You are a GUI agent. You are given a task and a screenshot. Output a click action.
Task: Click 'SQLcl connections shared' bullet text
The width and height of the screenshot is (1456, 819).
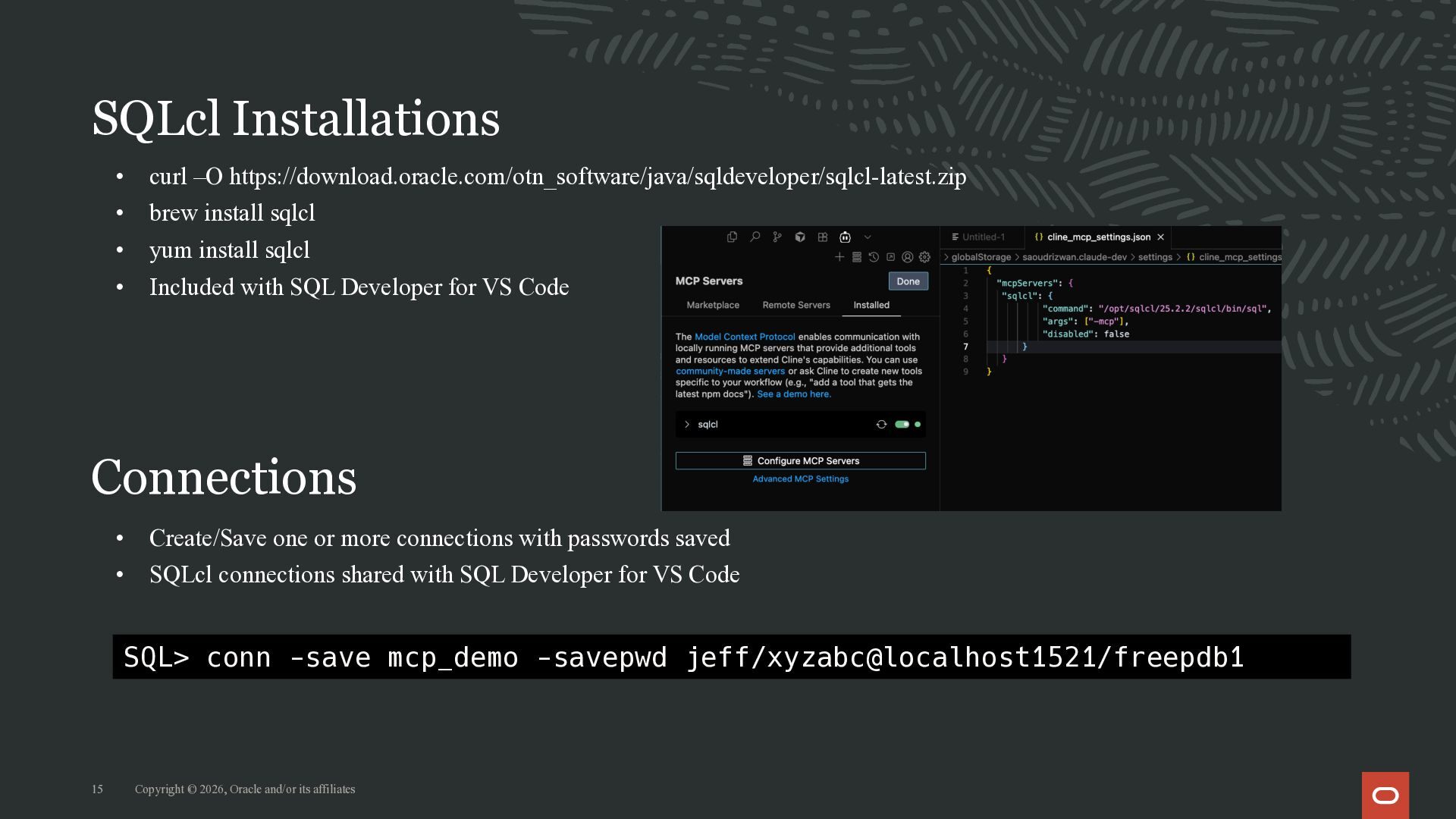tap(444, 575)
